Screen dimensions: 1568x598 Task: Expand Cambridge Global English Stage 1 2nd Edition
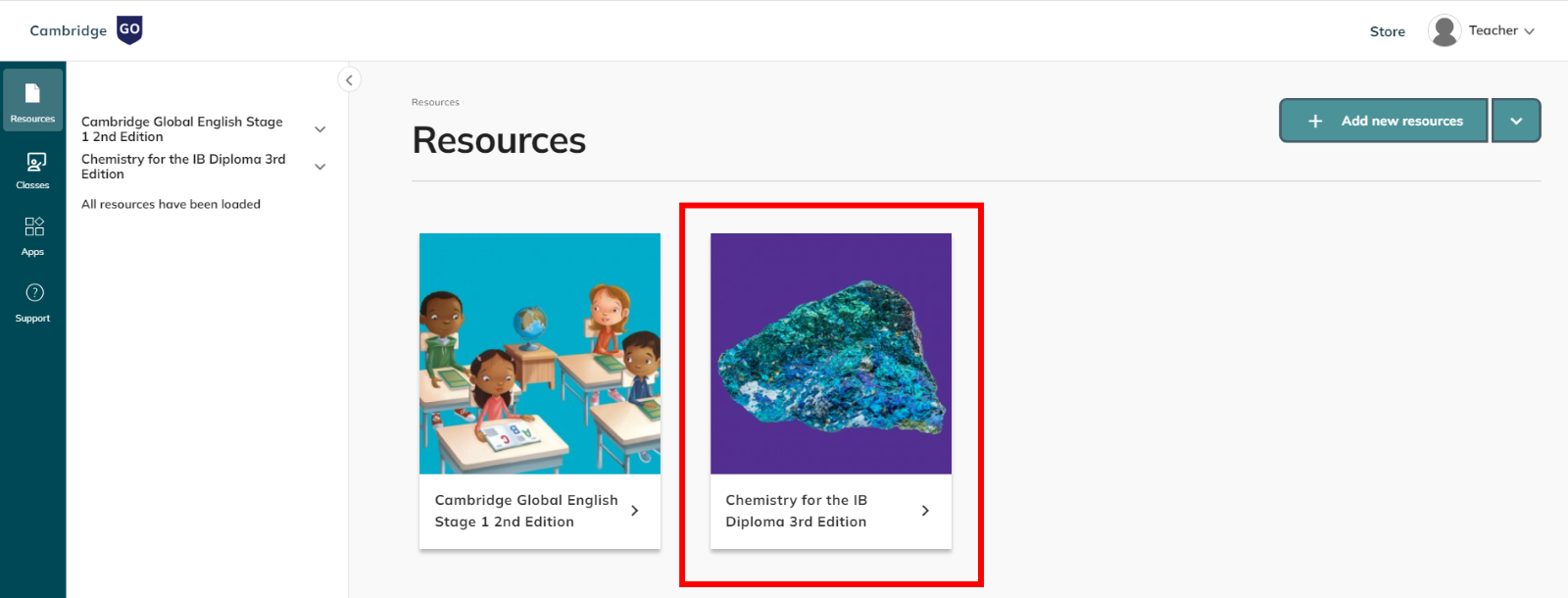point(319,128)
